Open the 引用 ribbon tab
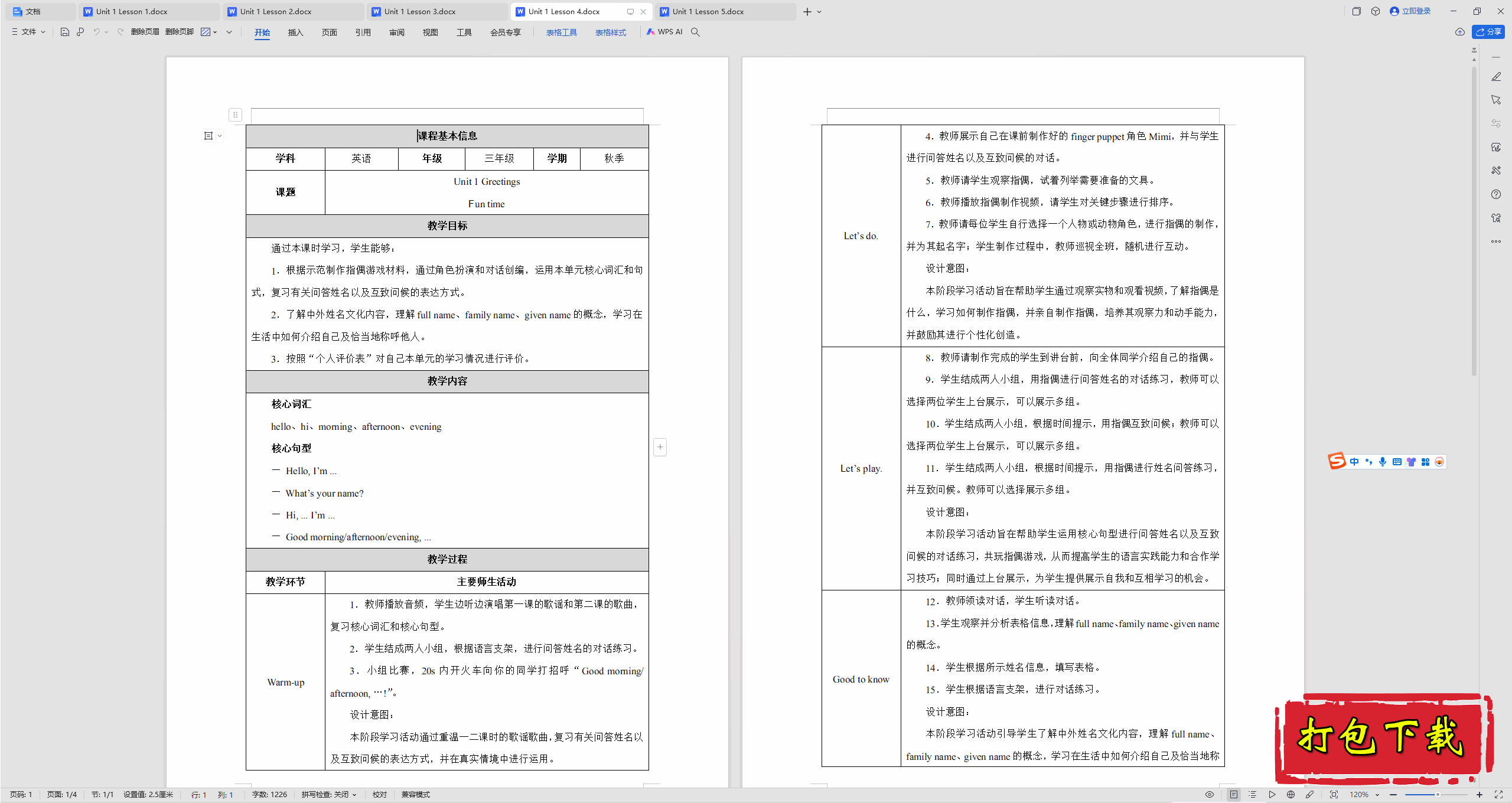This screenshot has width=1512, height=803. tap(363, 32)
